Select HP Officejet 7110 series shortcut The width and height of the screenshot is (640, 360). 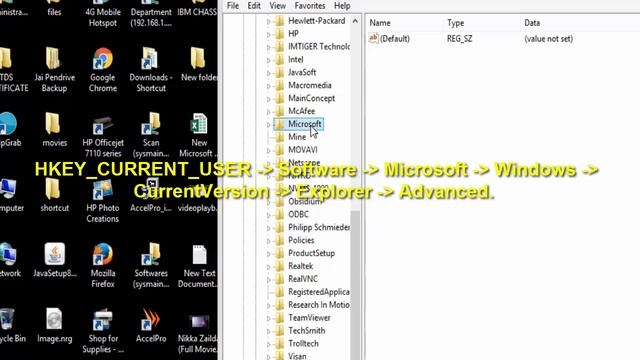(102, 124)
